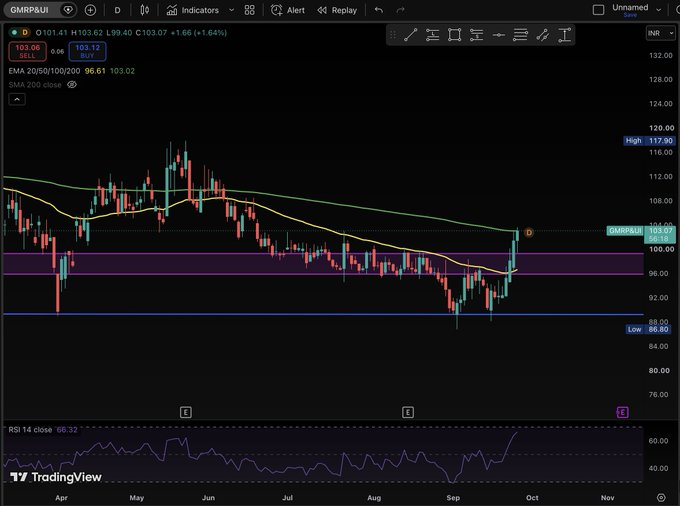The width and height of the screenshot is (680, 506).
Task: Select the Price Range measure tool
Action: (x=564, y=35)
